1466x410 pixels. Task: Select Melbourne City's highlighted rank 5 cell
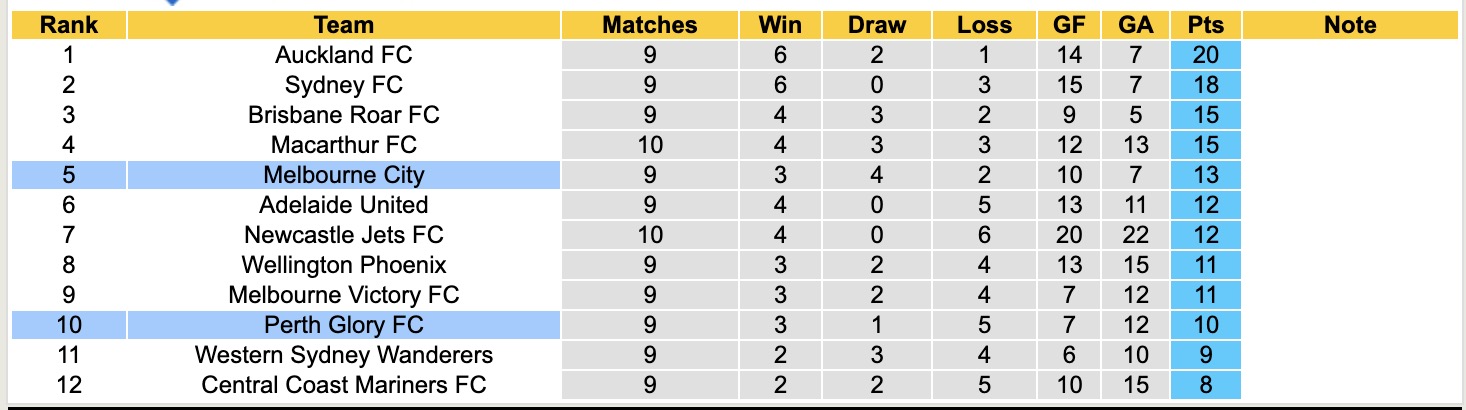(69, 175)
